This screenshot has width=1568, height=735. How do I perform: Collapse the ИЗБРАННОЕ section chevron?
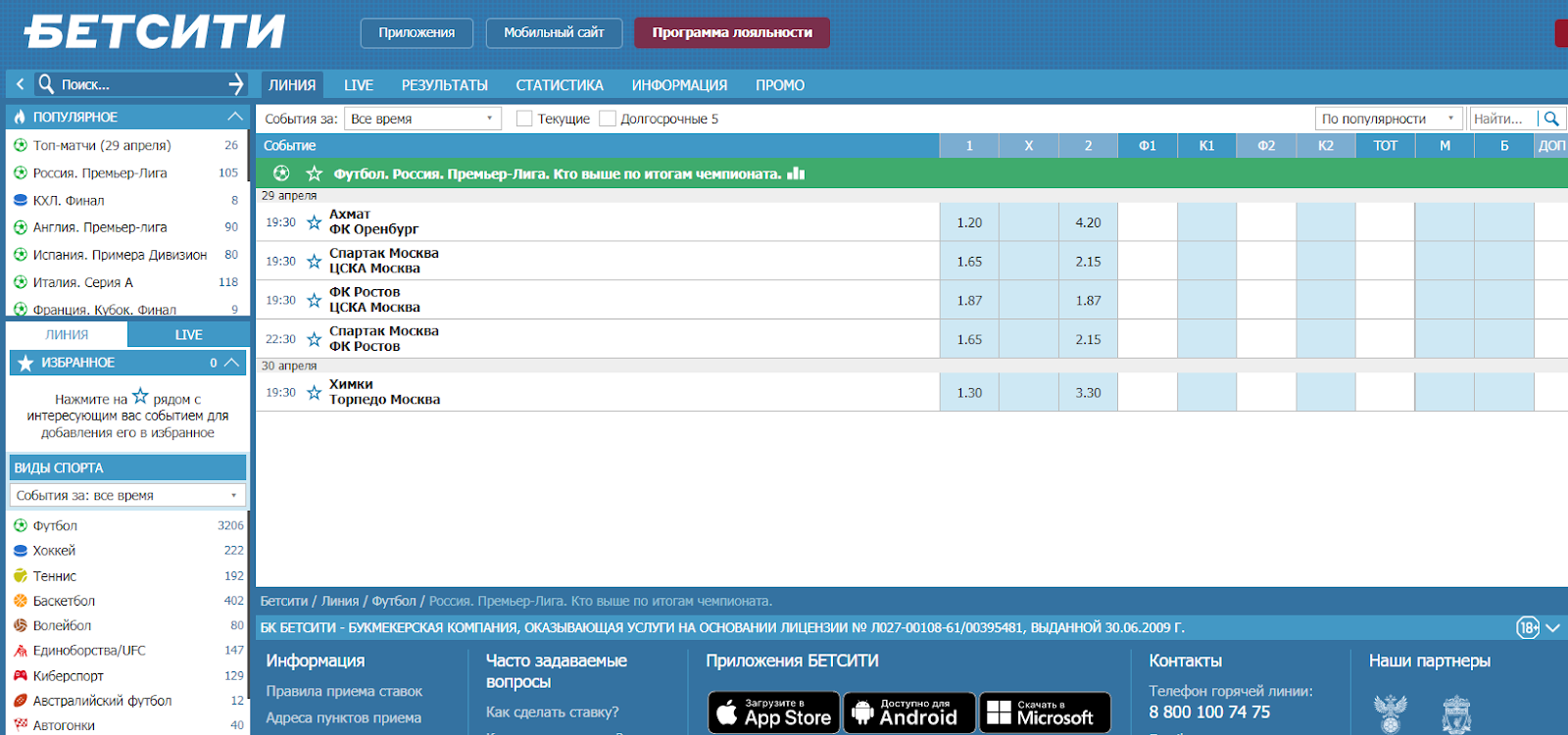(231, 363)
